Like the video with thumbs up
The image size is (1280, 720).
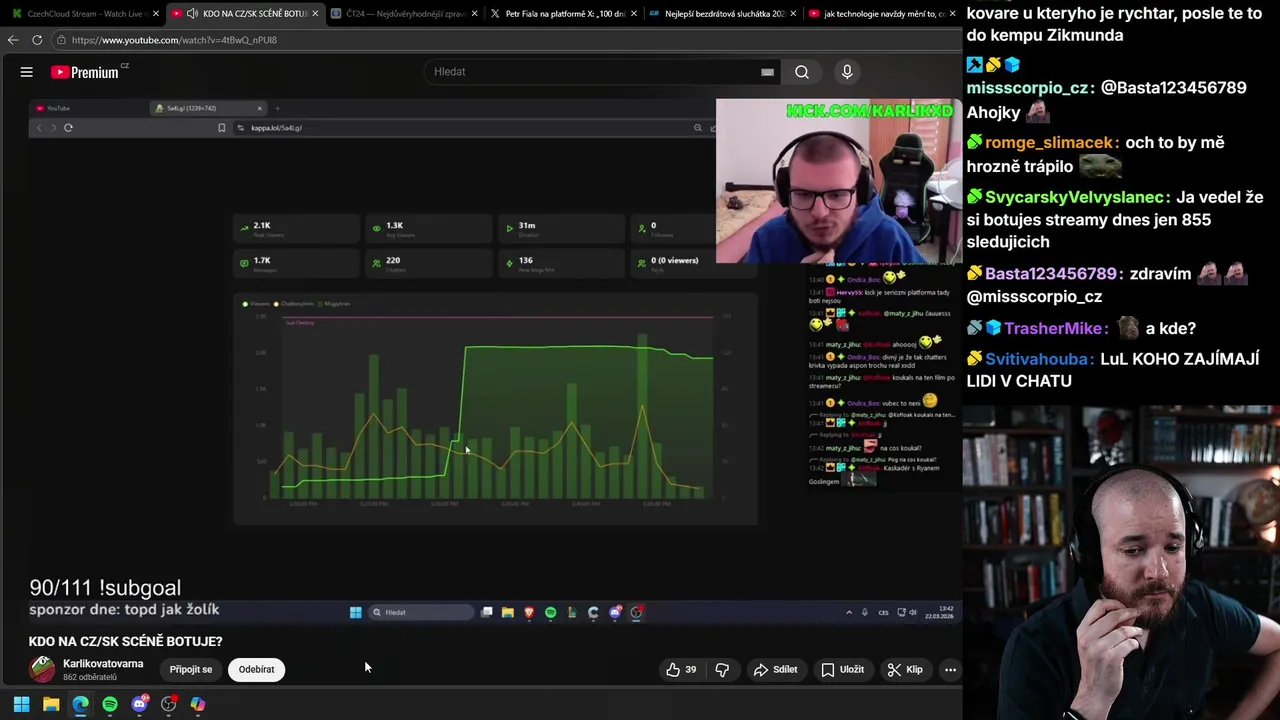(x=681, y=670)
